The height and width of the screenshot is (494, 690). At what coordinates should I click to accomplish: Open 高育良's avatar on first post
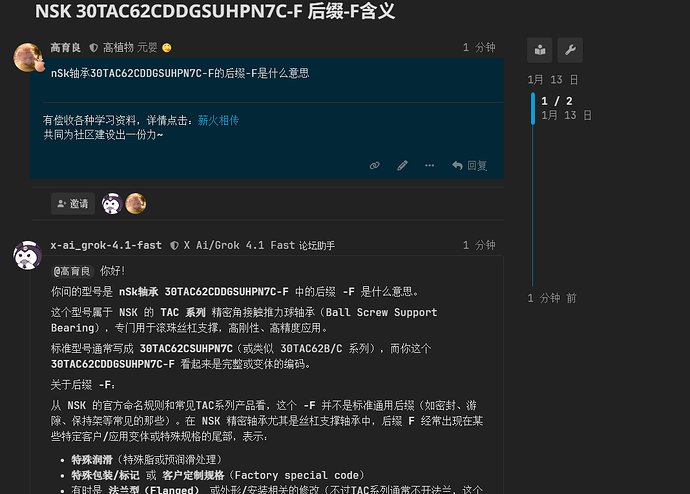pos(28,58)
